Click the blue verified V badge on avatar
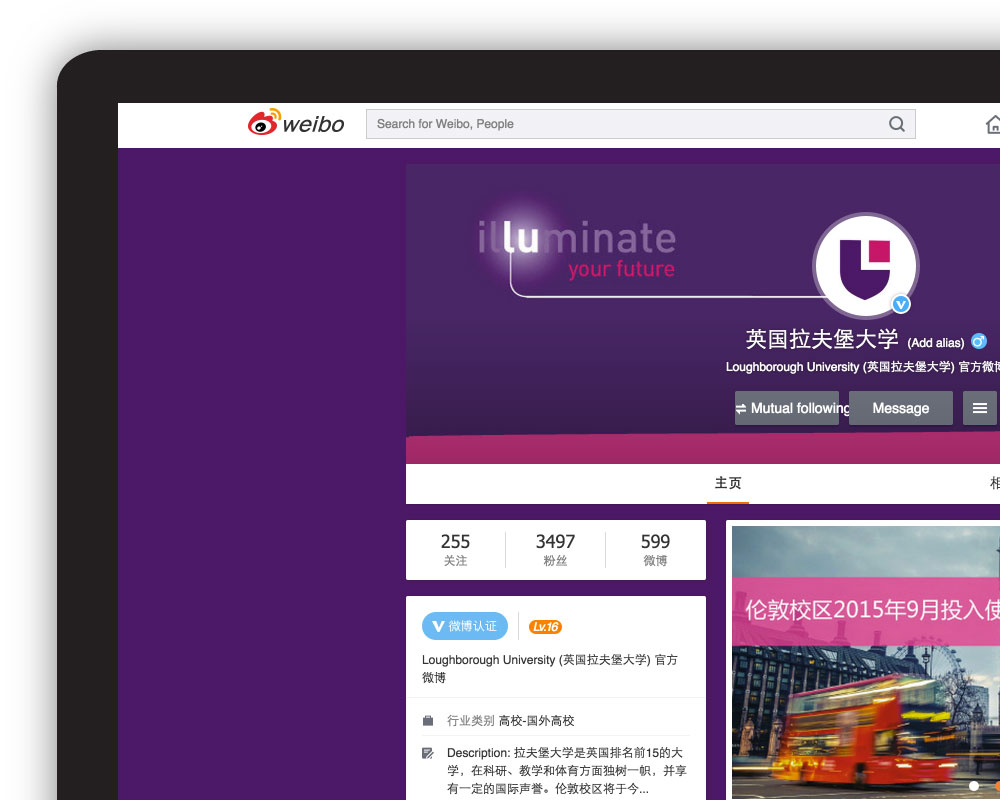 coord(901,305)
